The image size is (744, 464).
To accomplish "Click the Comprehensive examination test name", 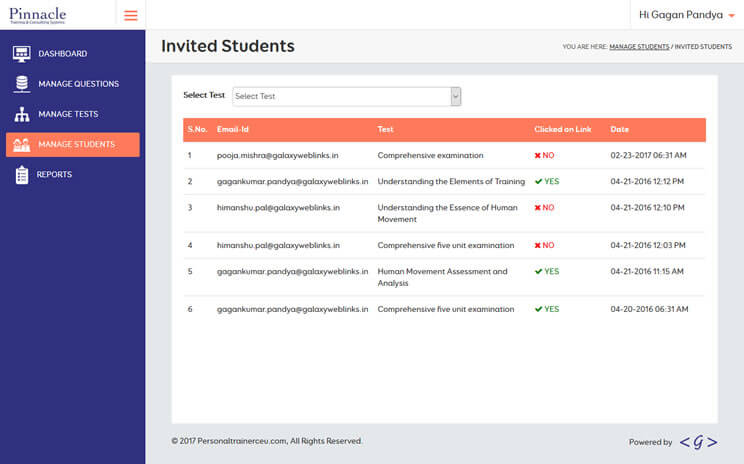I will tap(430, 156).
